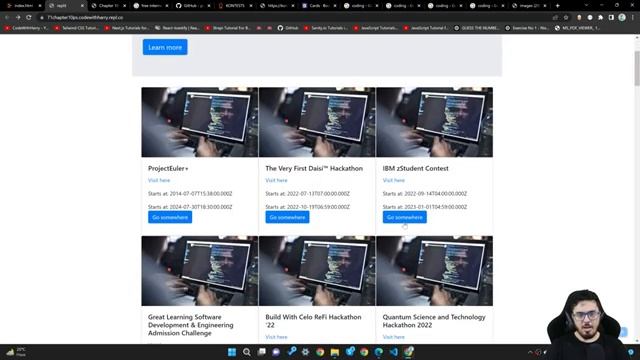Open File Explorer from the taskbar
The image size is (640, 360).
[335, 352]
